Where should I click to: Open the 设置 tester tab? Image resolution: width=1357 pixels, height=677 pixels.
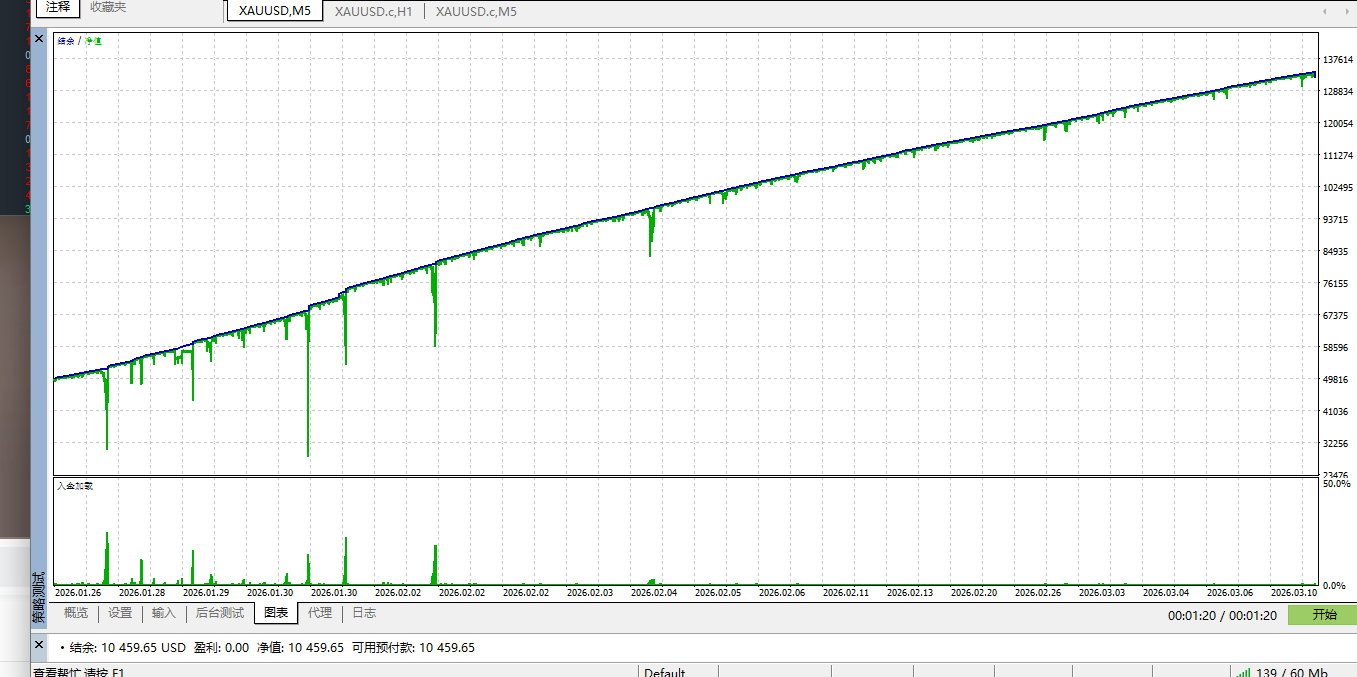(120, 613)
